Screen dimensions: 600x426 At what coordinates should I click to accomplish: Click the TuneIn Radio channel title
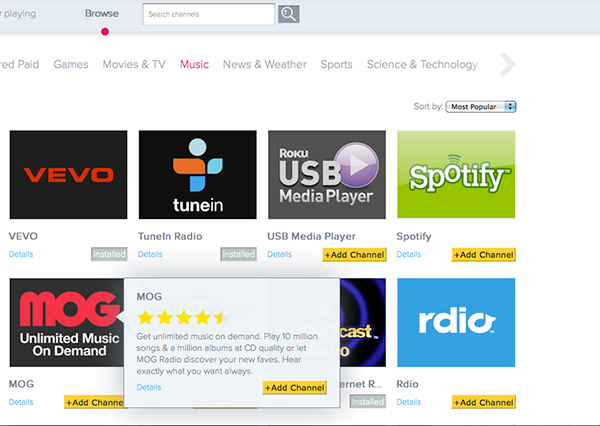click(170, 236)
